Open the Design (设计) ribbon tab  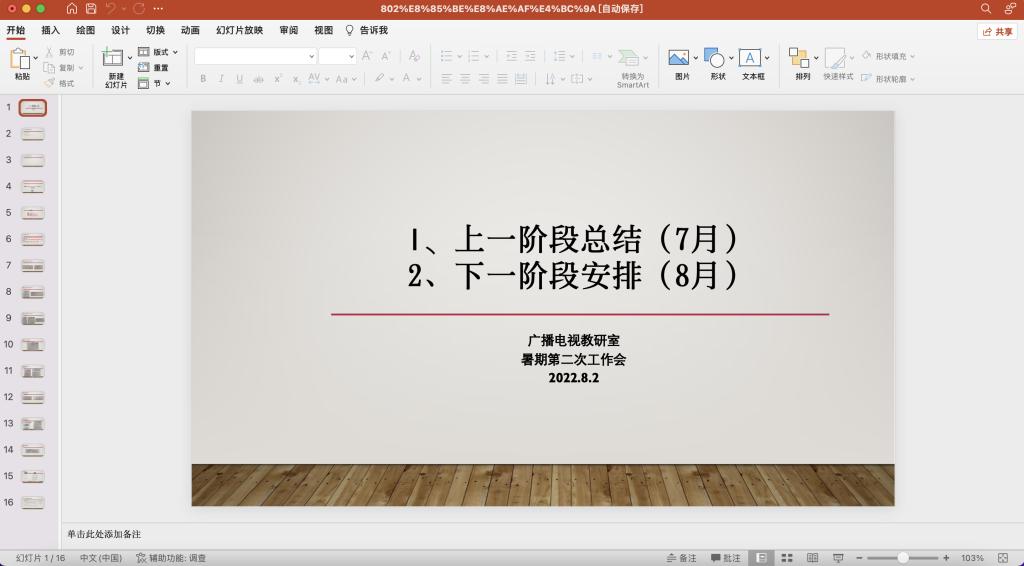click(x=120, y=30)
